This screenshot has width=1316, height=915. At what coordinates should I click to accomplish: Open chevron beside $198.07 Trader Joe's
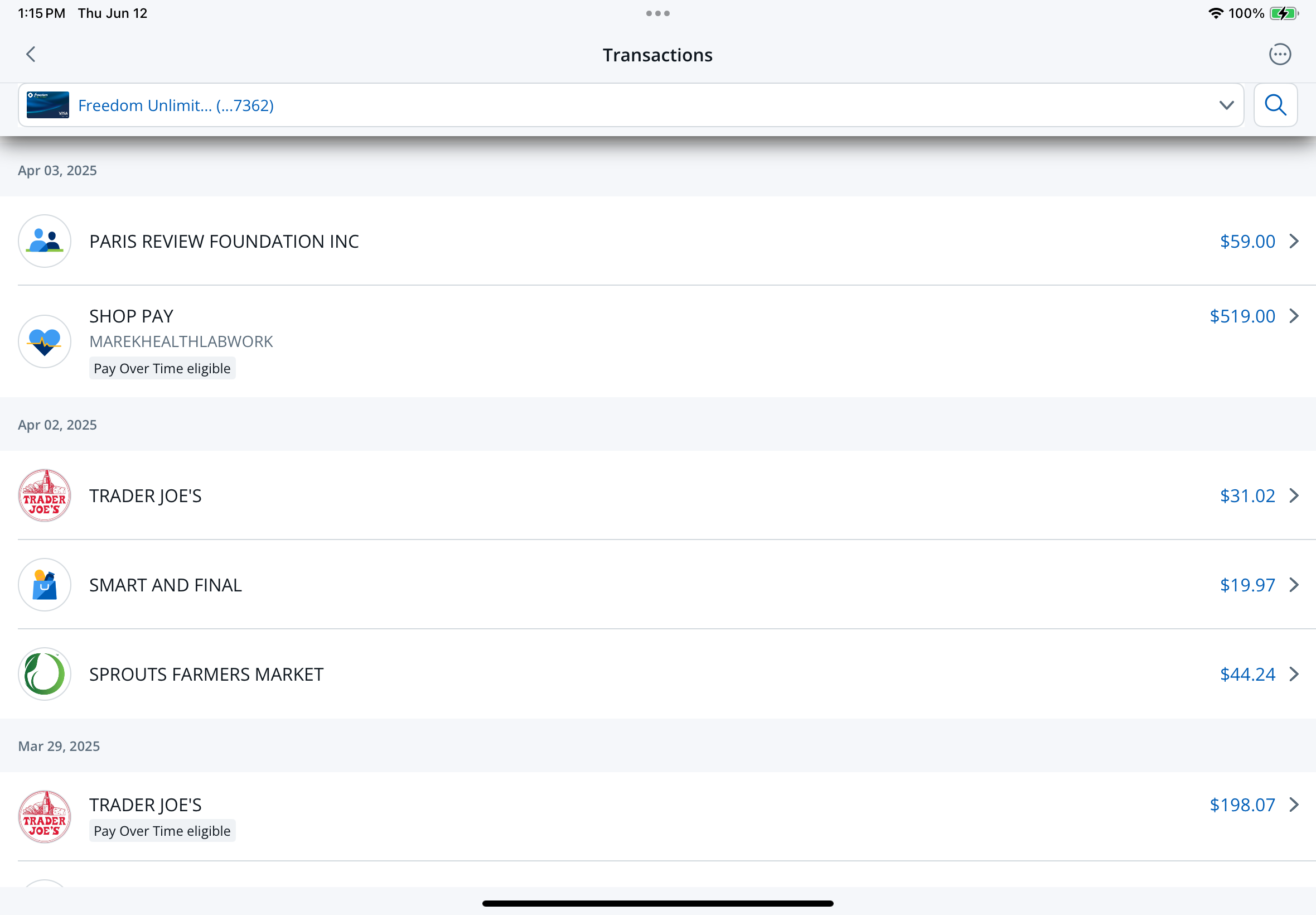1293,805
